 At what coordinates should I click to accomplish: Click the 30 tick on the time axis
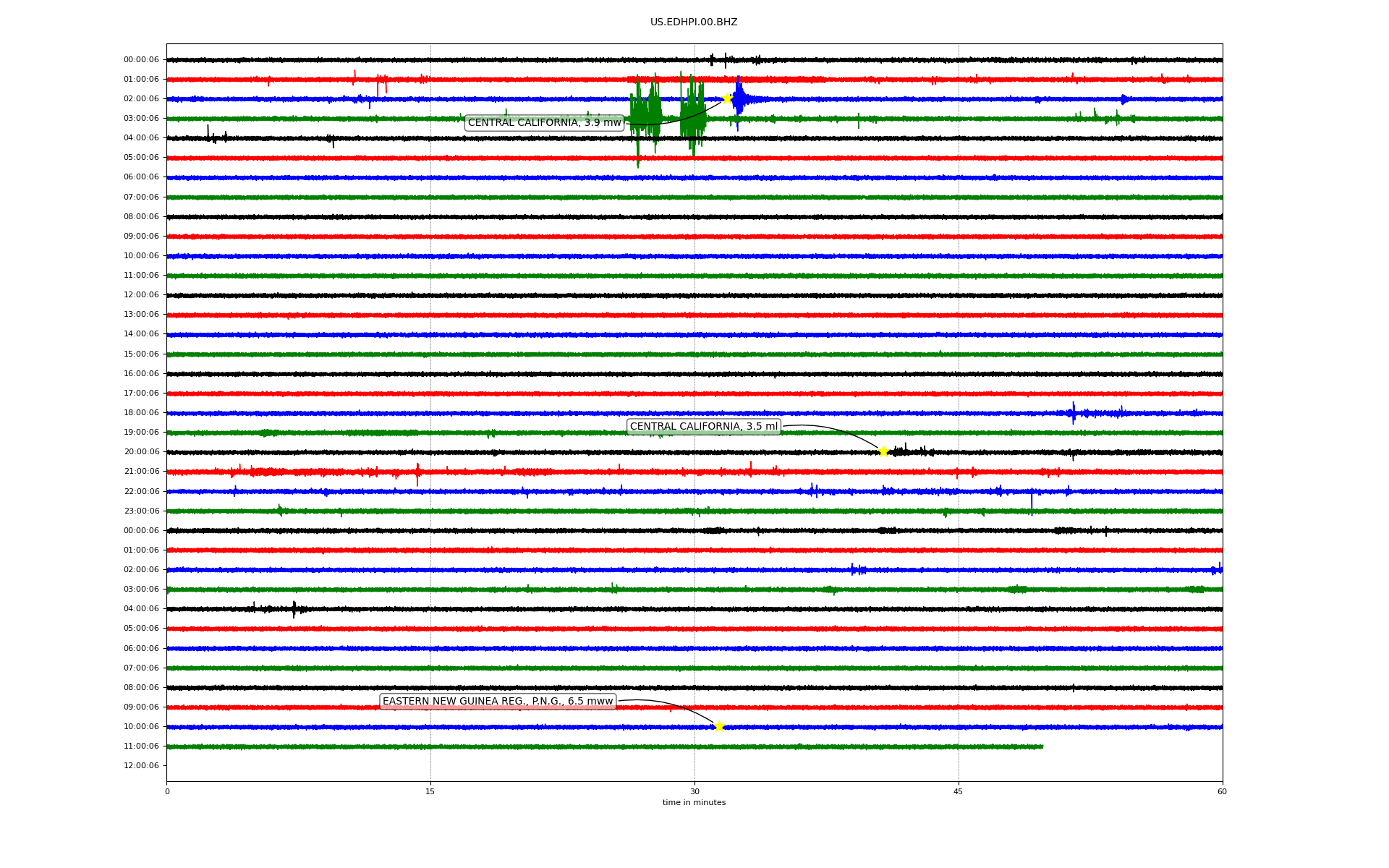694,791
